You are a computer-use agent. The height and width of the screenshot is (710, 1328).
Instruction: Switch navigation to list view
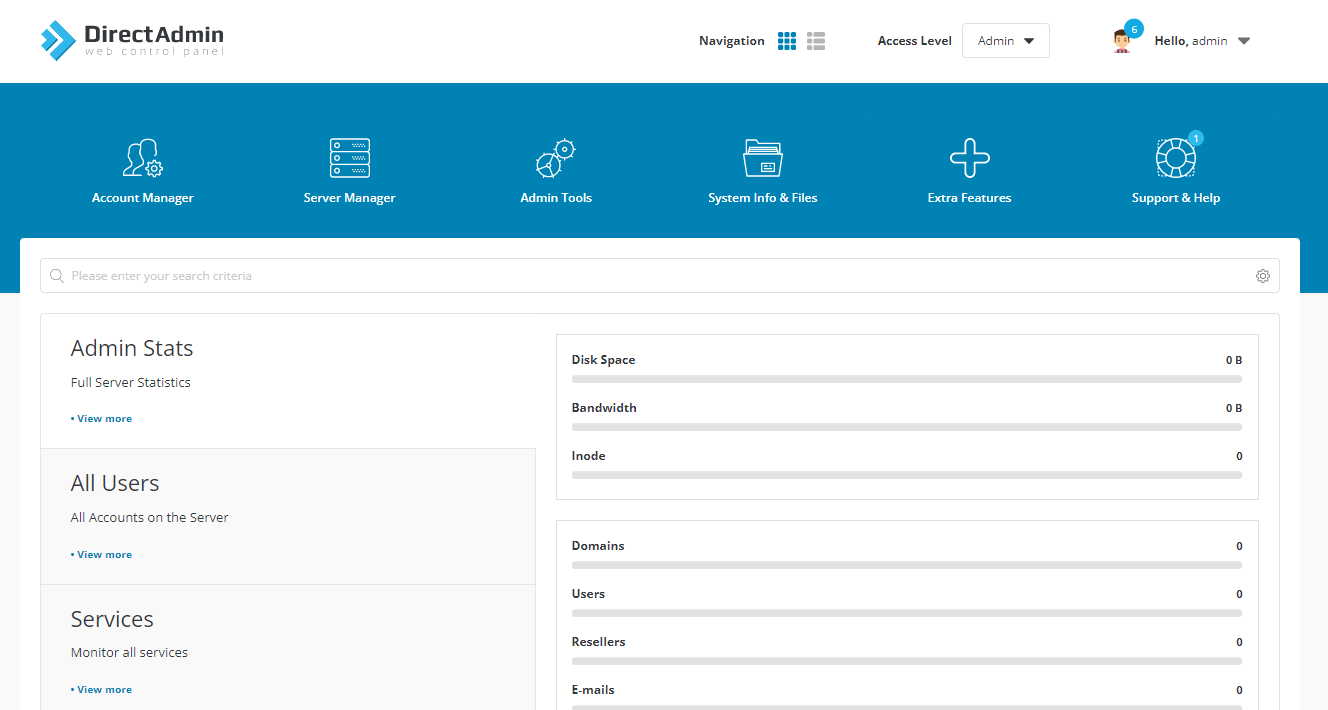[816, 41]
